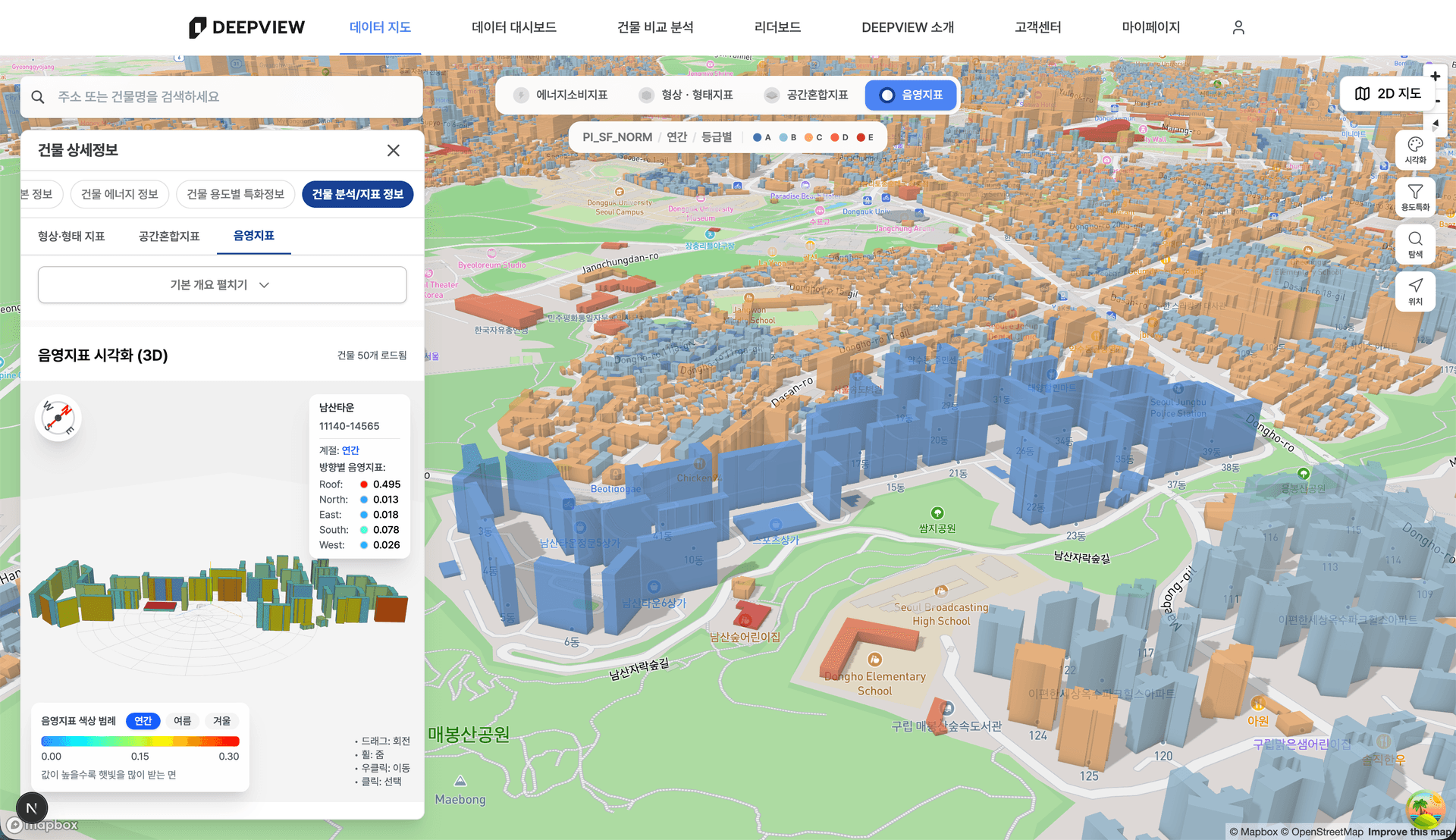Open the 시각화 palette tool
This screenshot has height=840, width=1456.
[1415, 149]
